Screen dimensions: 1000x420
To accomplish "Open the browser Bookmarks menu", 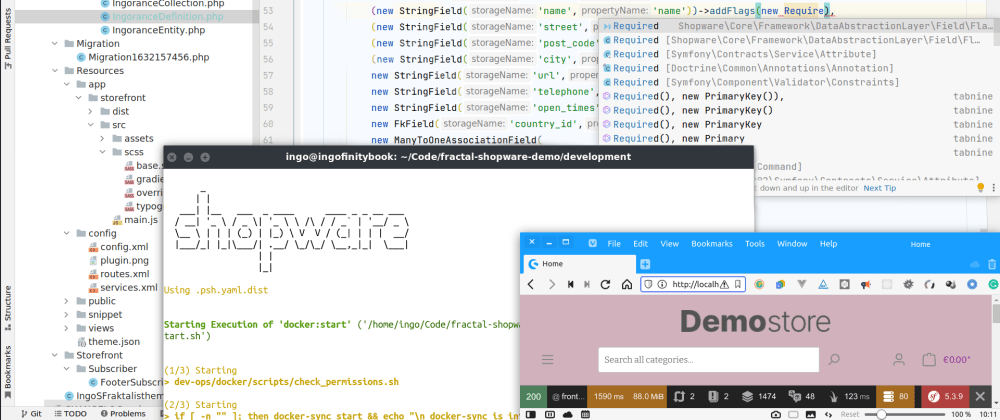I will (712, 243).
